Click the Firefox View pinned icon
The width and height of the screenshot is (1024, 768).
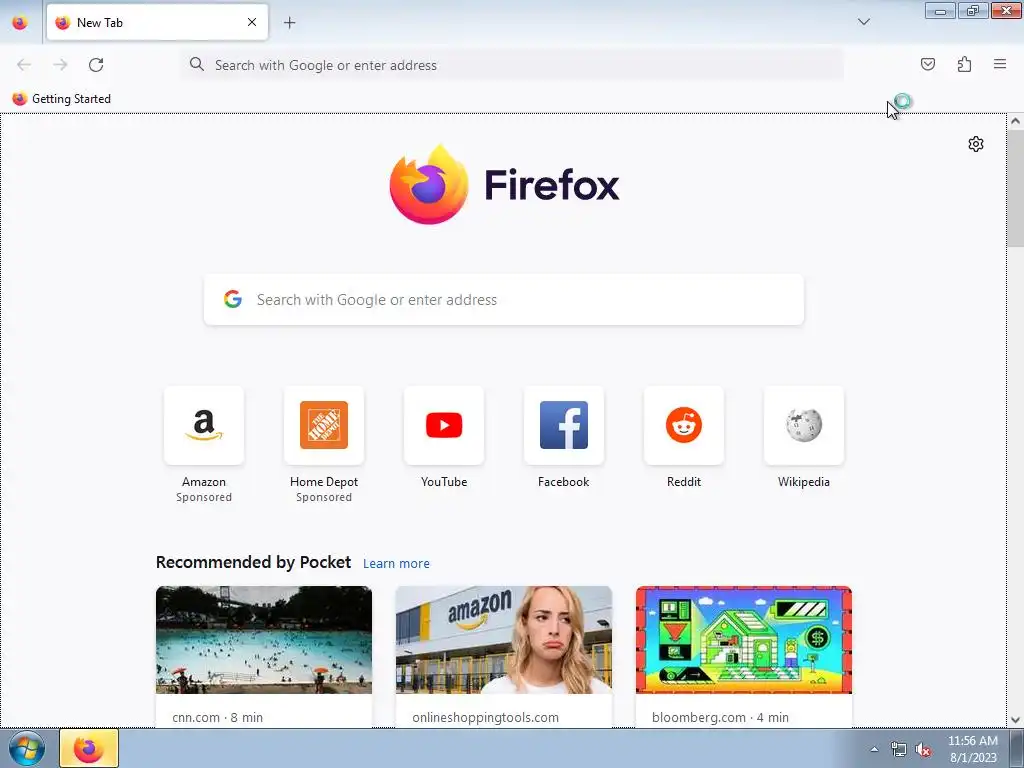pos(20,22)
